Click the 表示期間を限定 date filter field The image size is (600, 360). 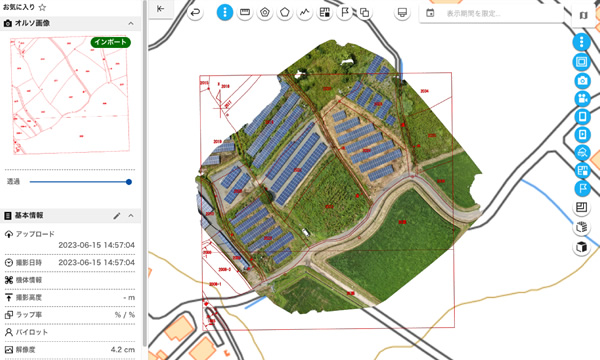(491, 14)
